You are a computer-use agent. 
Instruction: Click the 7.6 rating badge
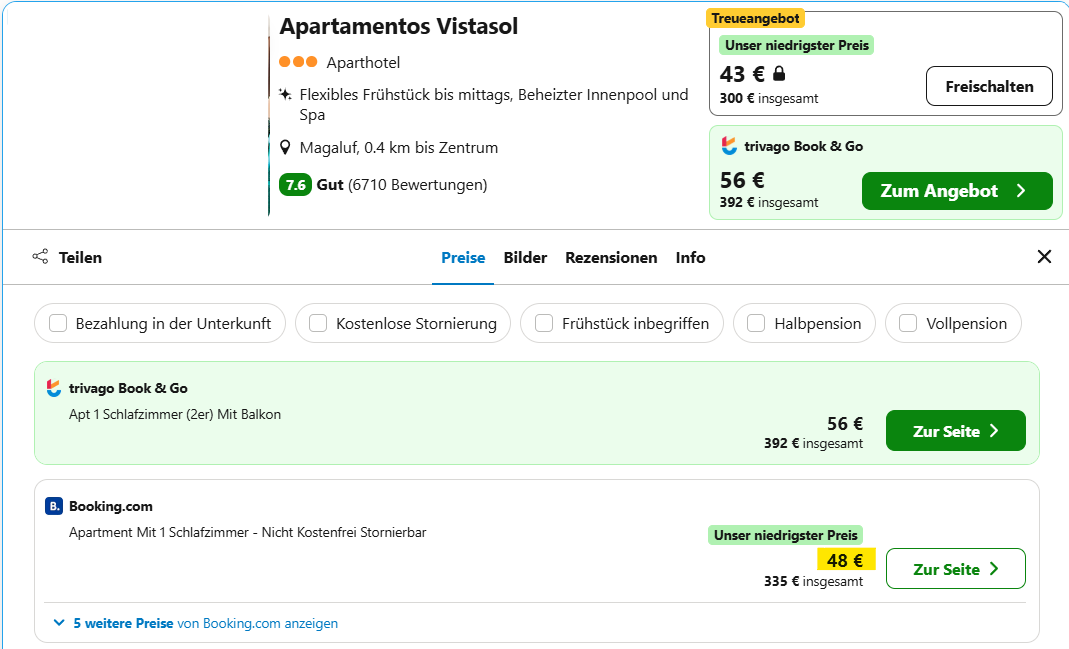(295, 185)
